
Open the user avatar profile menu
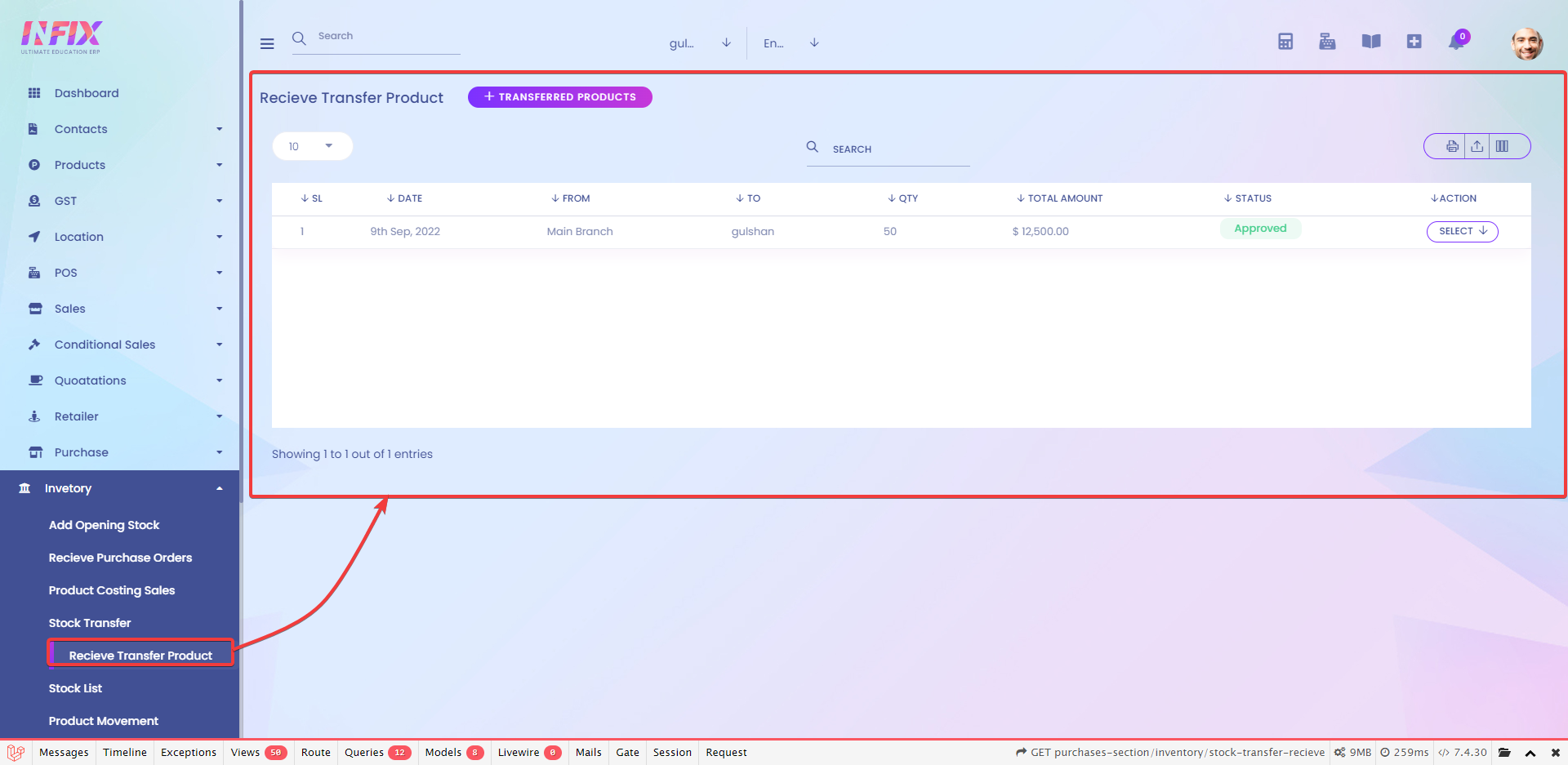1526,43
